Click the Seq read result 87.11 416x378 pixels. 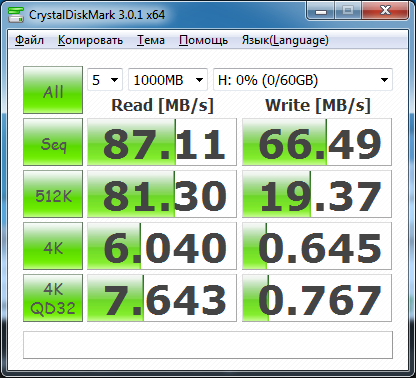point(162,142)
